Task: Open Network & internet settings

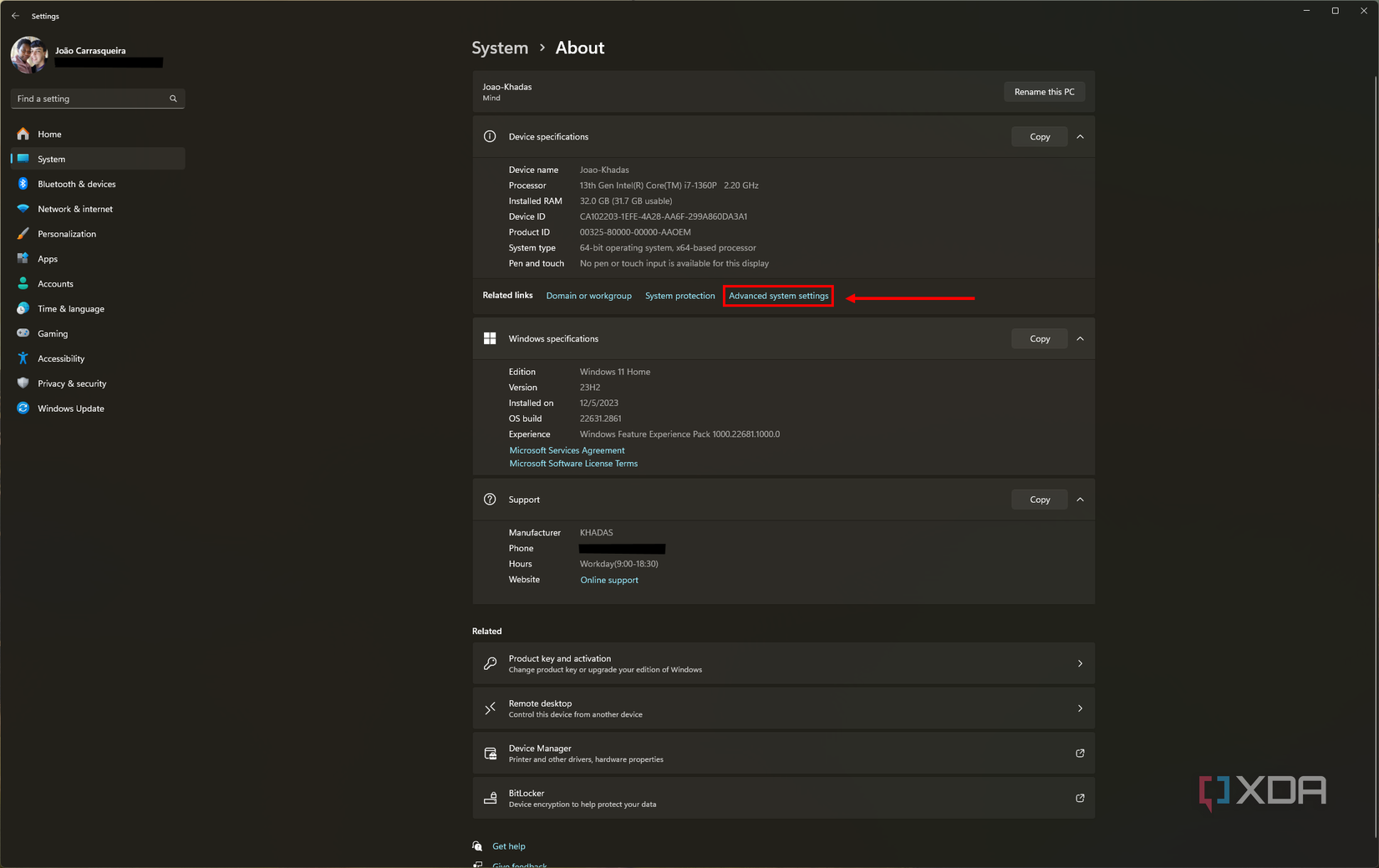Action: [74, 209]
